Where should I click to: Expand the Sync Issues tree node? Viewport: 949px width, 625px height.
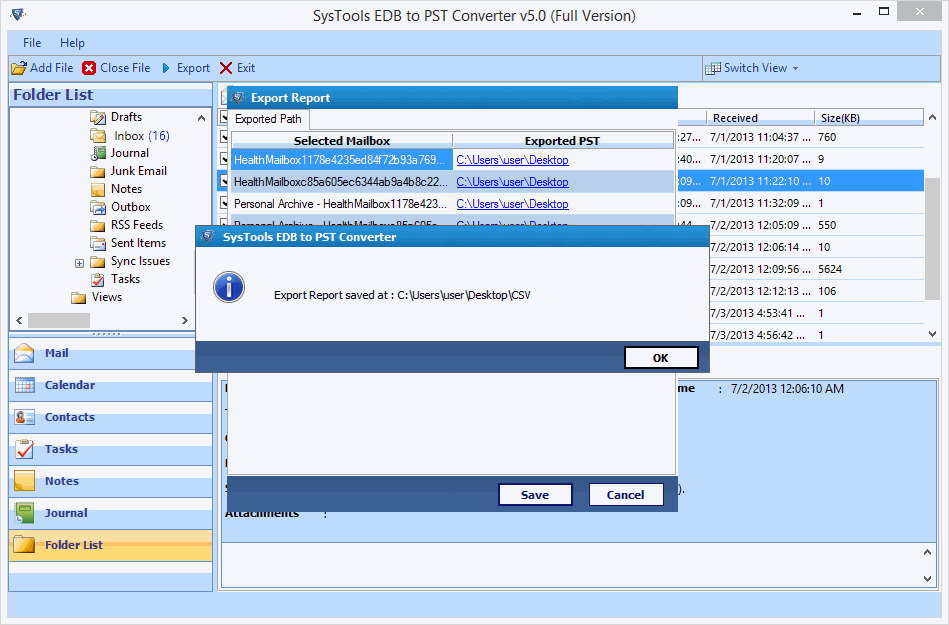79,263
